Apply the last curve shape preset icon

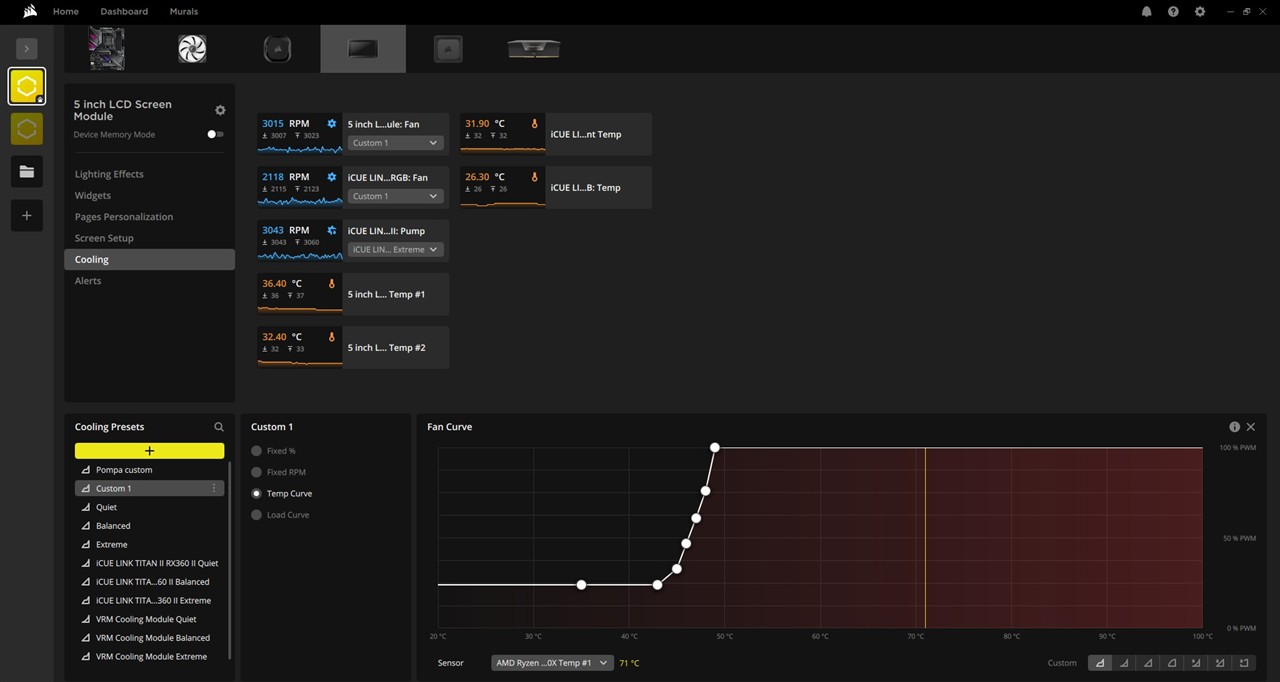1244,663
